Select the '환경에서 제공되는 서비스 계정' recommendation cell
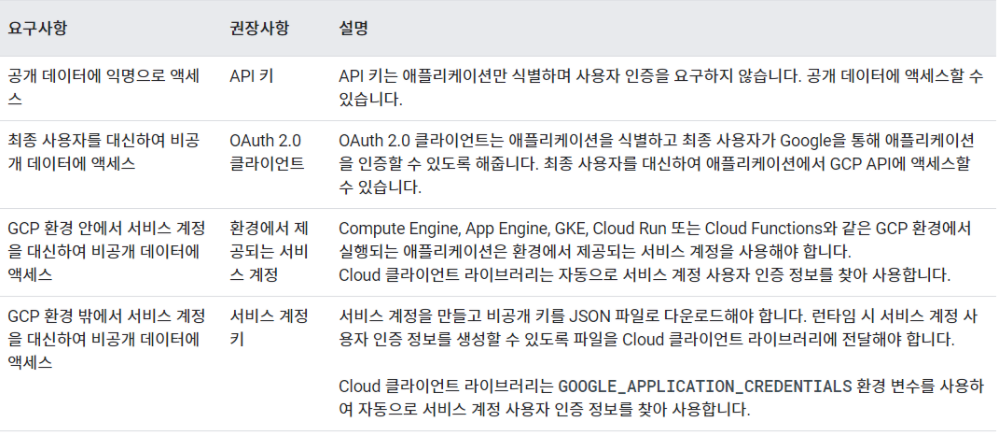Viewport: 1007px width, 438px height. tap(269, 252)
